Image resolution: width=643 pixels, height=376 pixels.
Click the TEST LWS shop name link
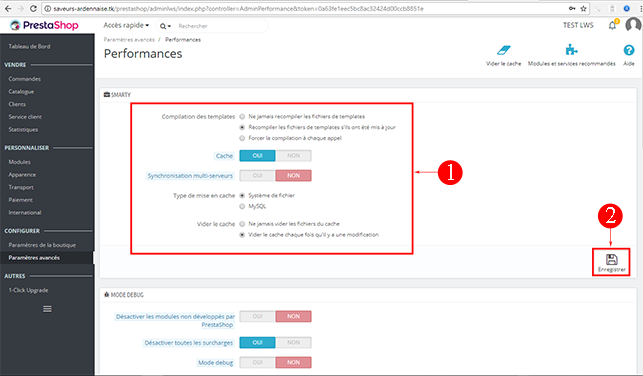578,25
